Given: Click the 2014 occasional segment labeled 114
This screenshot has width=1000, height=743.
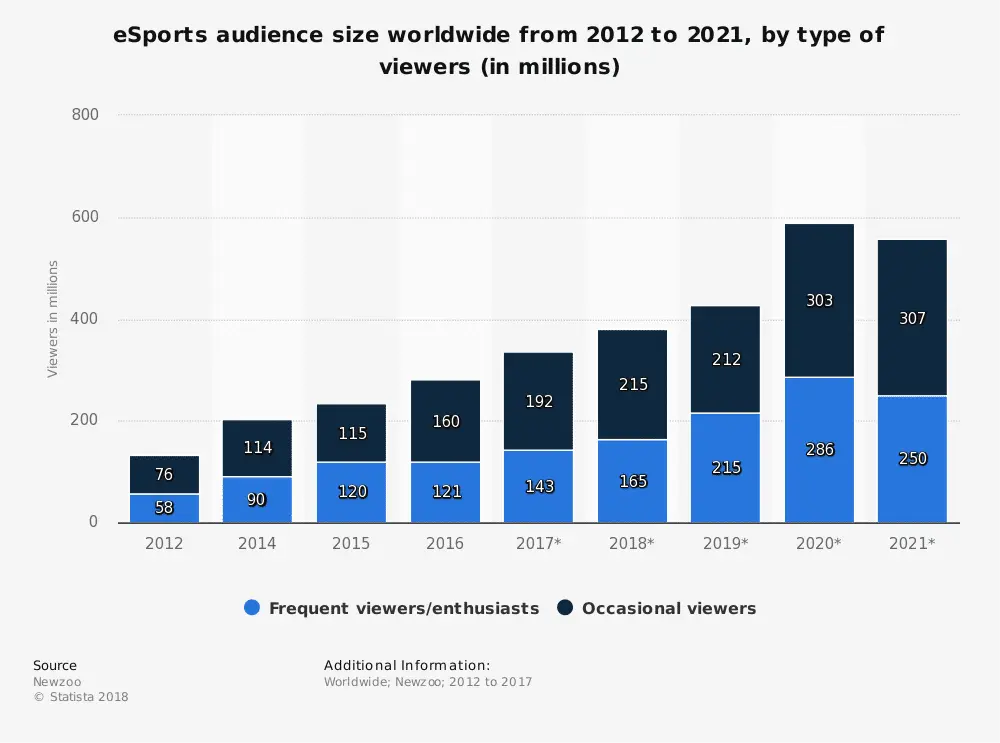Looking at the screenshot, I should 257,448.
